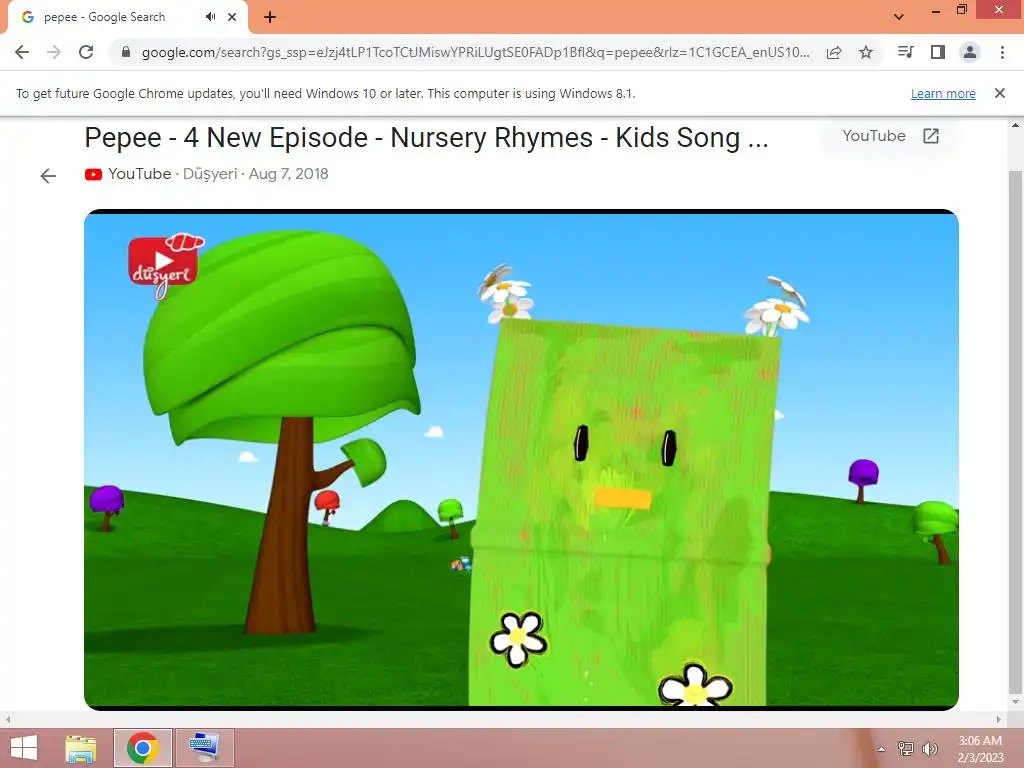Click the Chrome taskbar icon

point(143,748)
